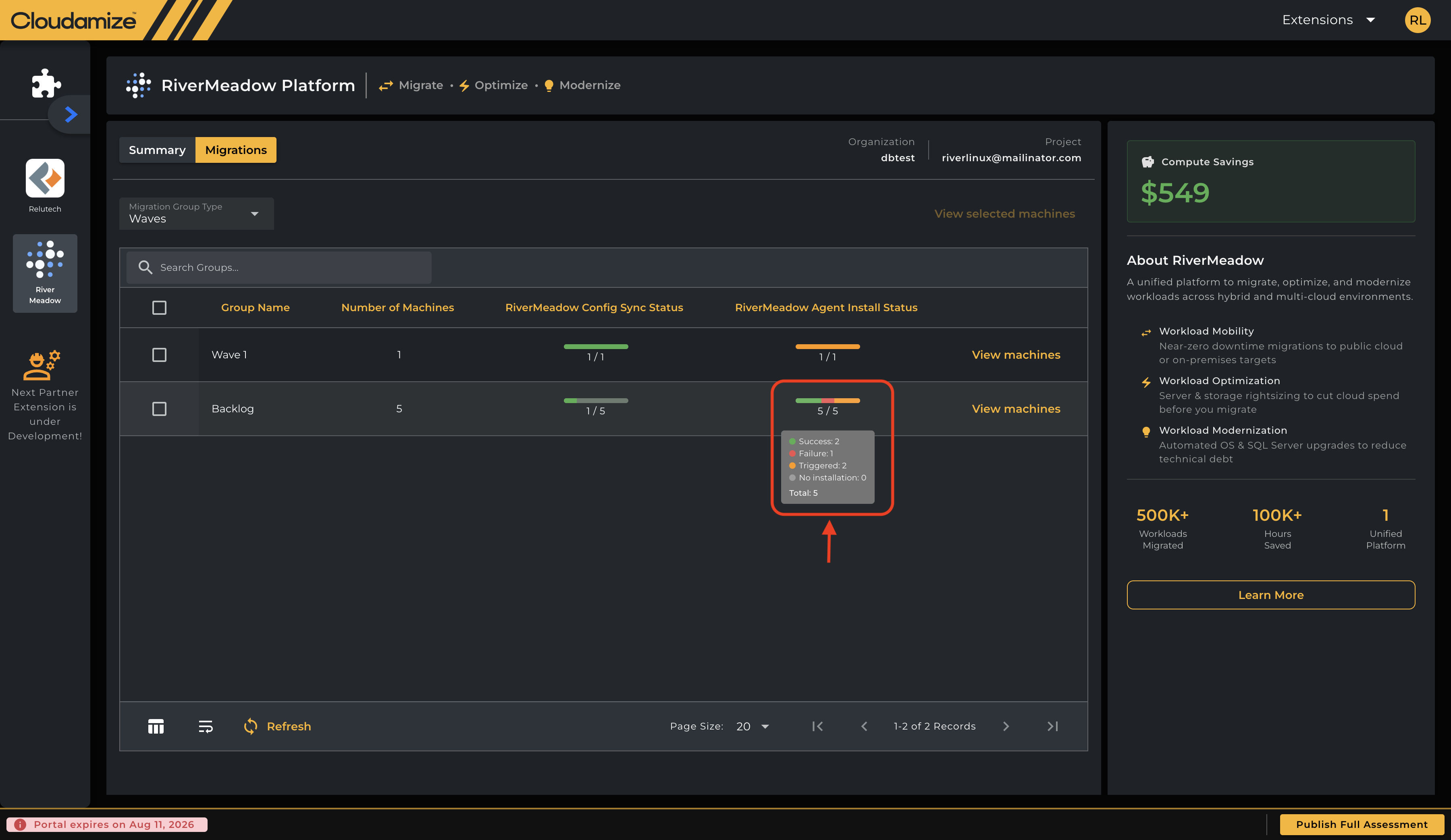Click the Migrate arrows icon

point(386,85)
